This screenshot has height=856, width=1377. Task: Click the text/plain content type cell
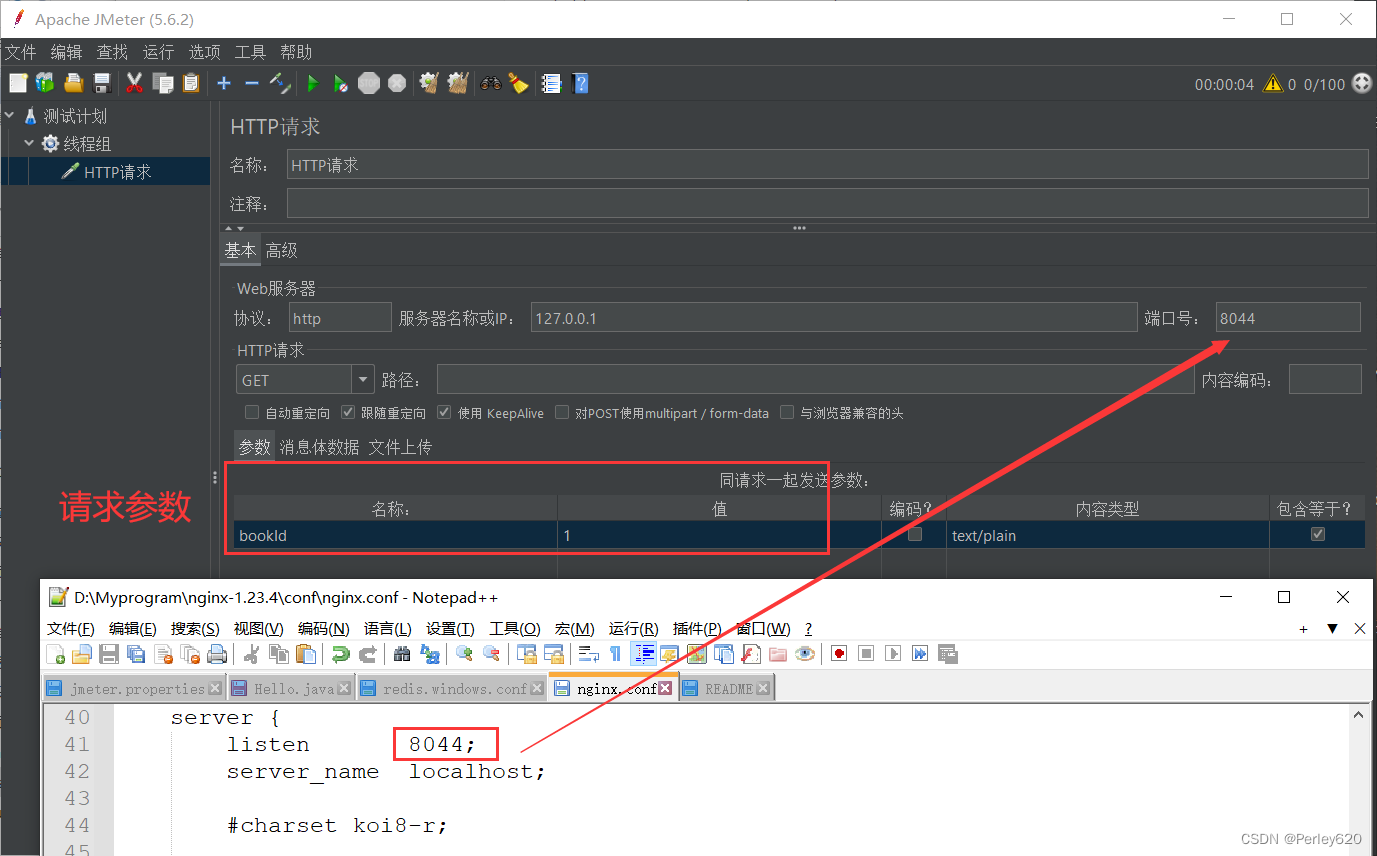point(1107,535)
